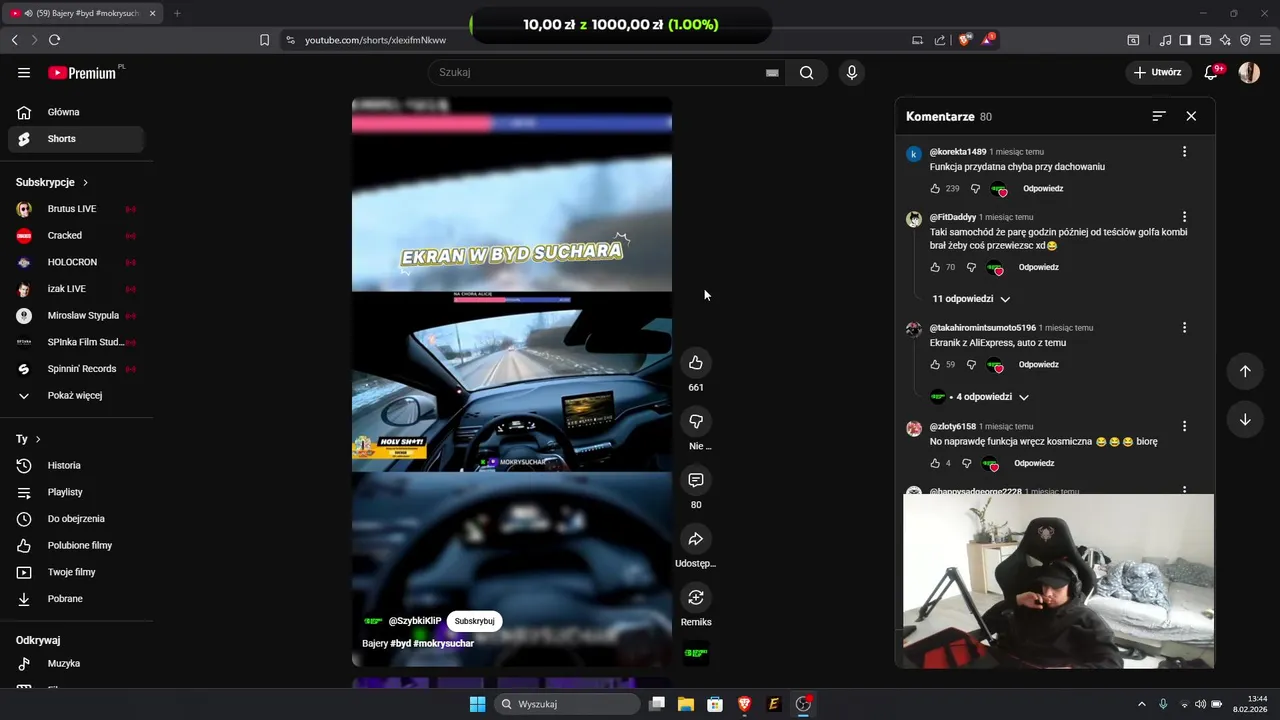Open comment sort options icon
The image size is (1280, 720).
coord(1159,116)
